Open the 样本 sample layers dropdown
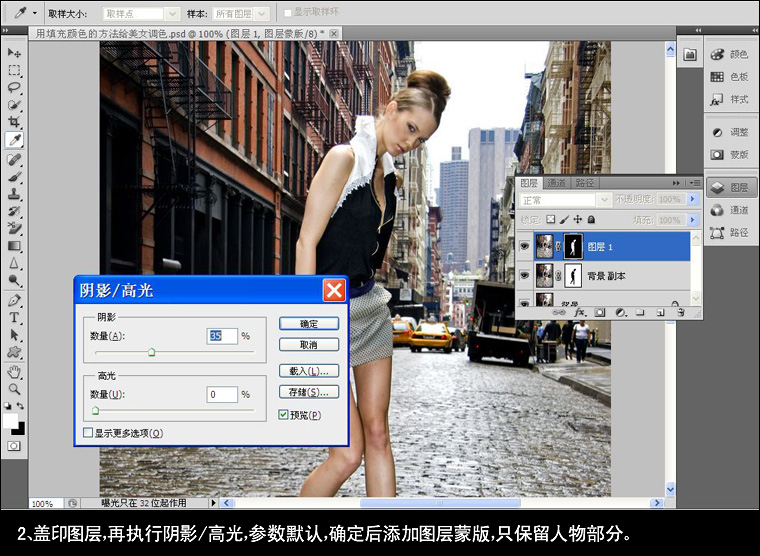Screen dimensions: 760x556 262,14
